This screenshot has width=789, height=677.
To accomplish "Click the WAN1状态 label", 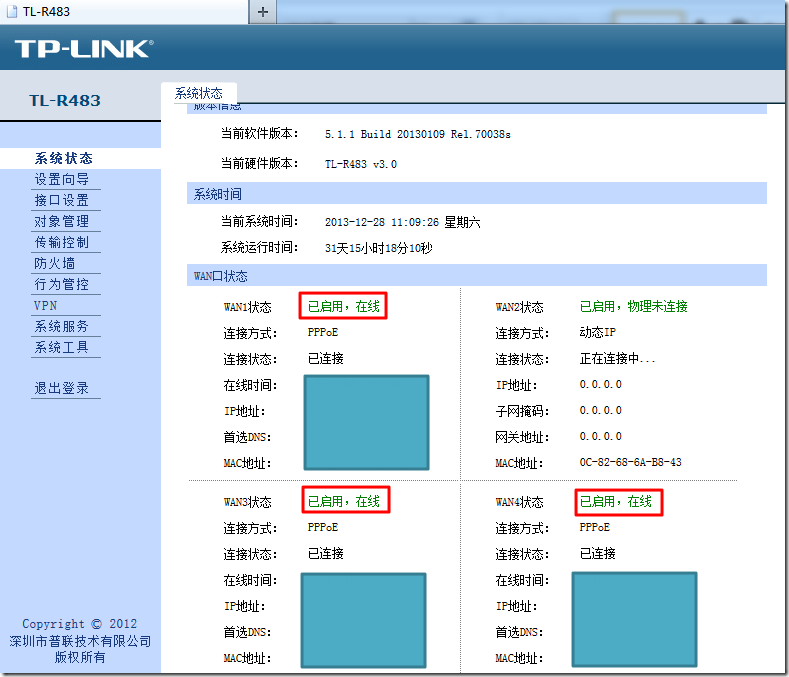I will [247, 307].
